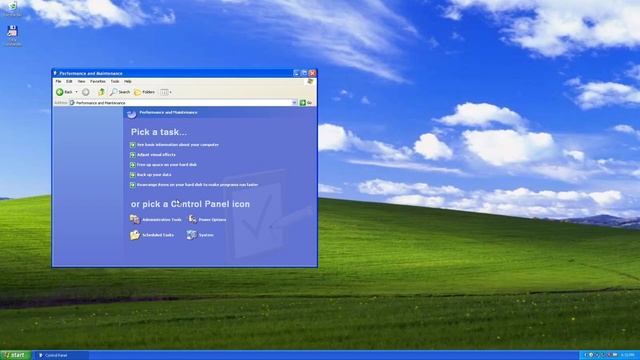This screenshot has height=360, width=640.
Task: Select the Control Panel taskbar button
Action: pyautogui.click(x=61, y=356)
